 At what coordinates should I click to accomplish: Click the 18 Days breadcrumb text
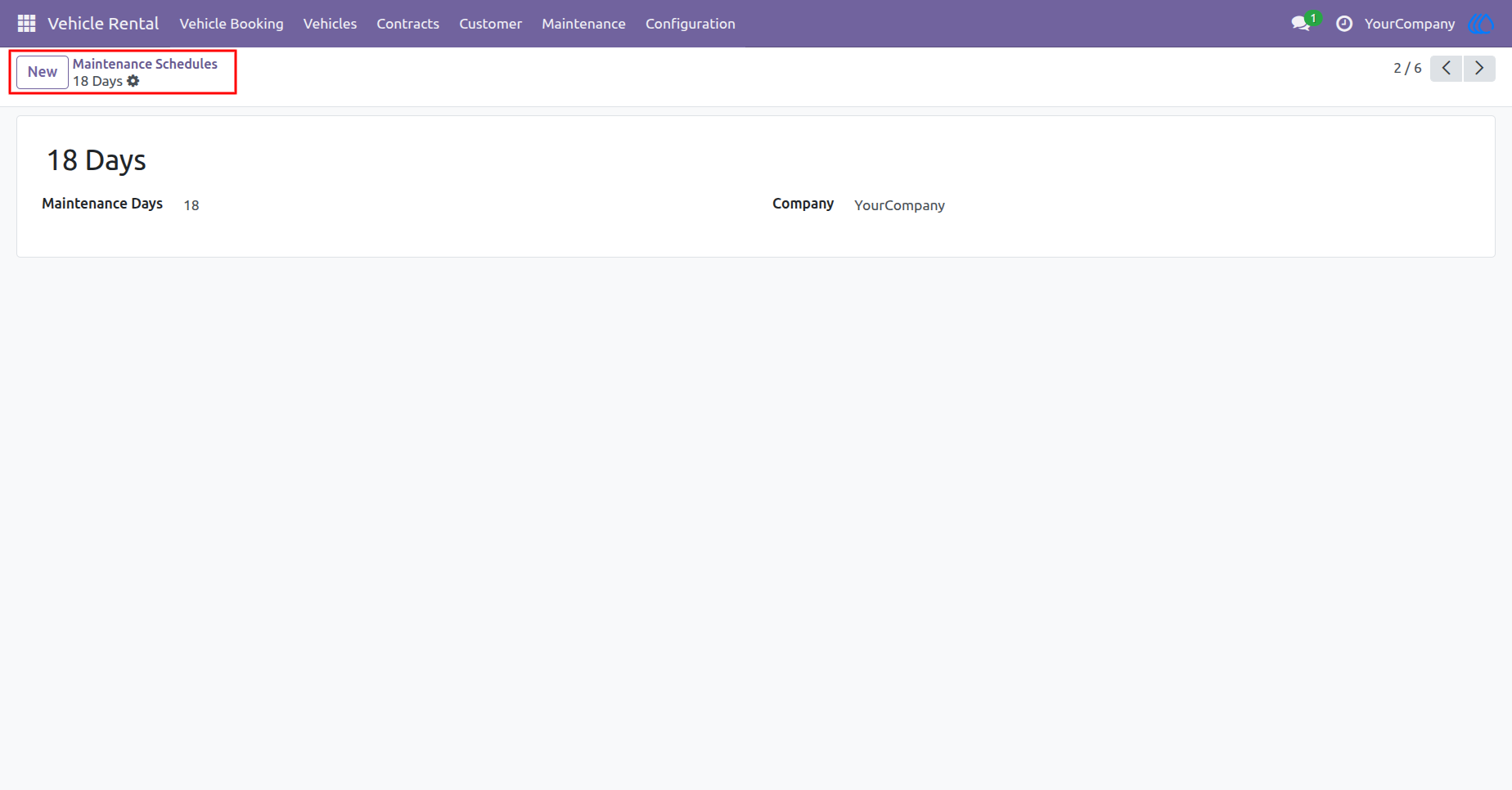(x=97, y=81)
